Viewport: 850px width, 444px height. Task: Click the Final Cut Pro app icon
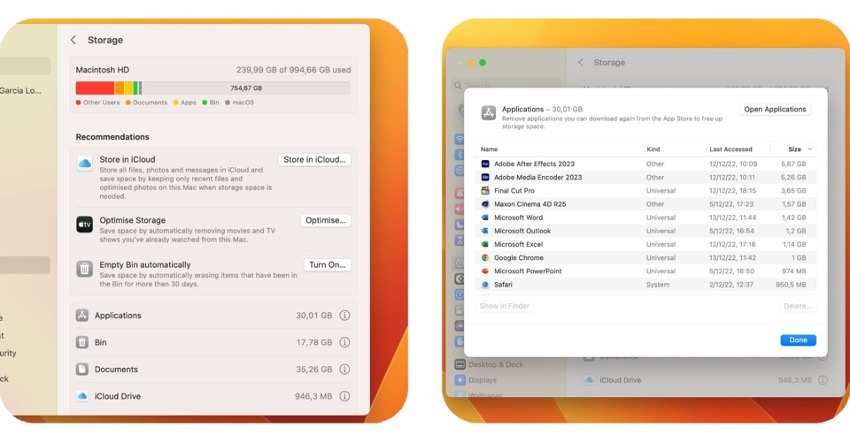tap(485, 191)
